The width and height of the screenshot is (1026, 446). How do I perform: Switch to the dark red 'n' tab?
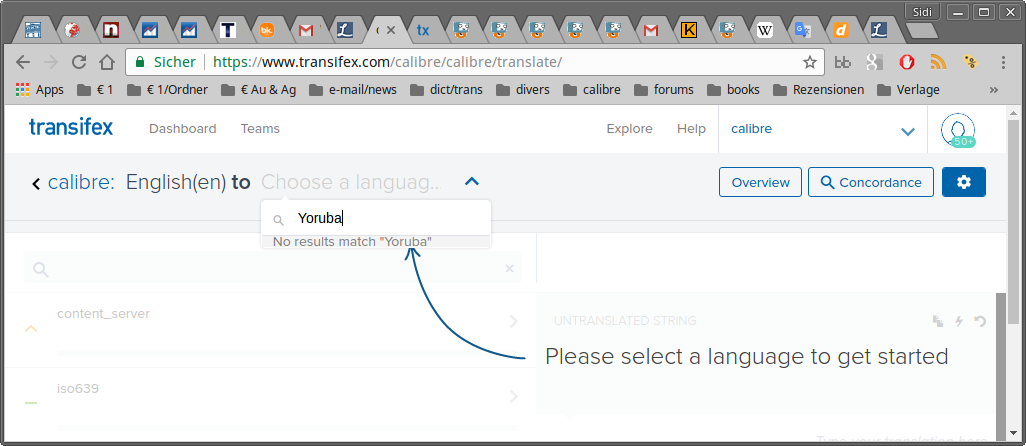pos(111,30)
